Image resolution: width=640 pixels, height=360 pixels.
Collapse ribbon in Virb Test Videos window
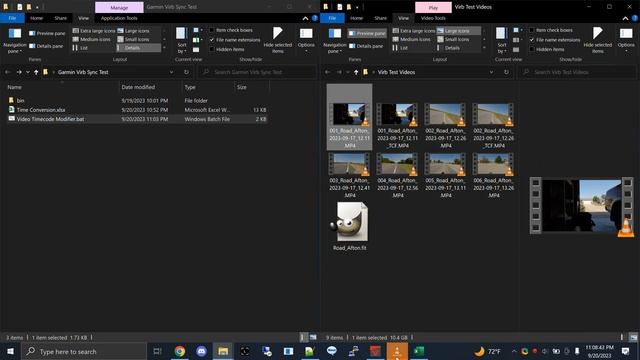(625, 18)
